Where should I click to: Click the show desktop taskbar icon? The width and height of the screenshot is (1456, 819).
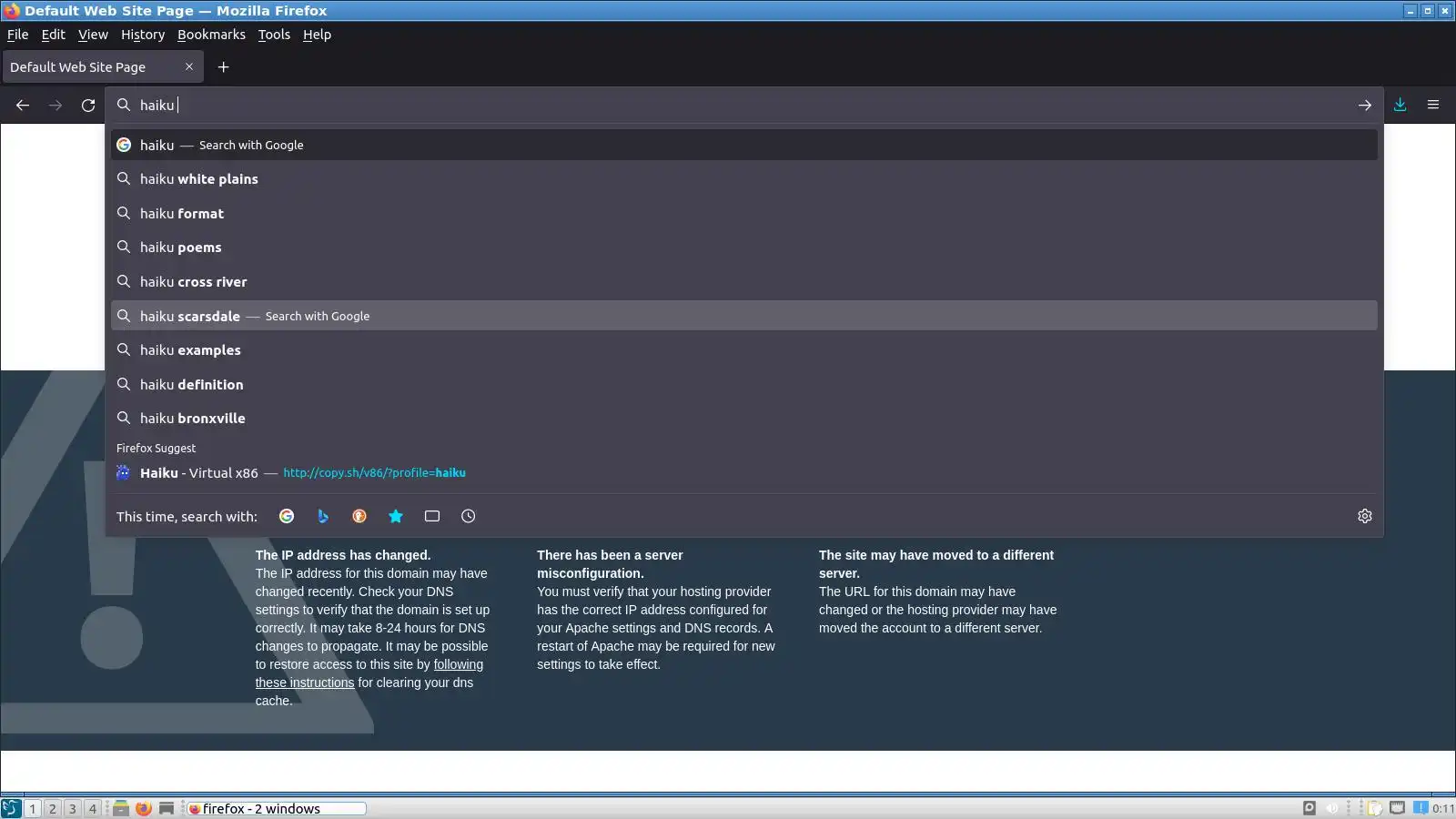[x=167, y=808]
